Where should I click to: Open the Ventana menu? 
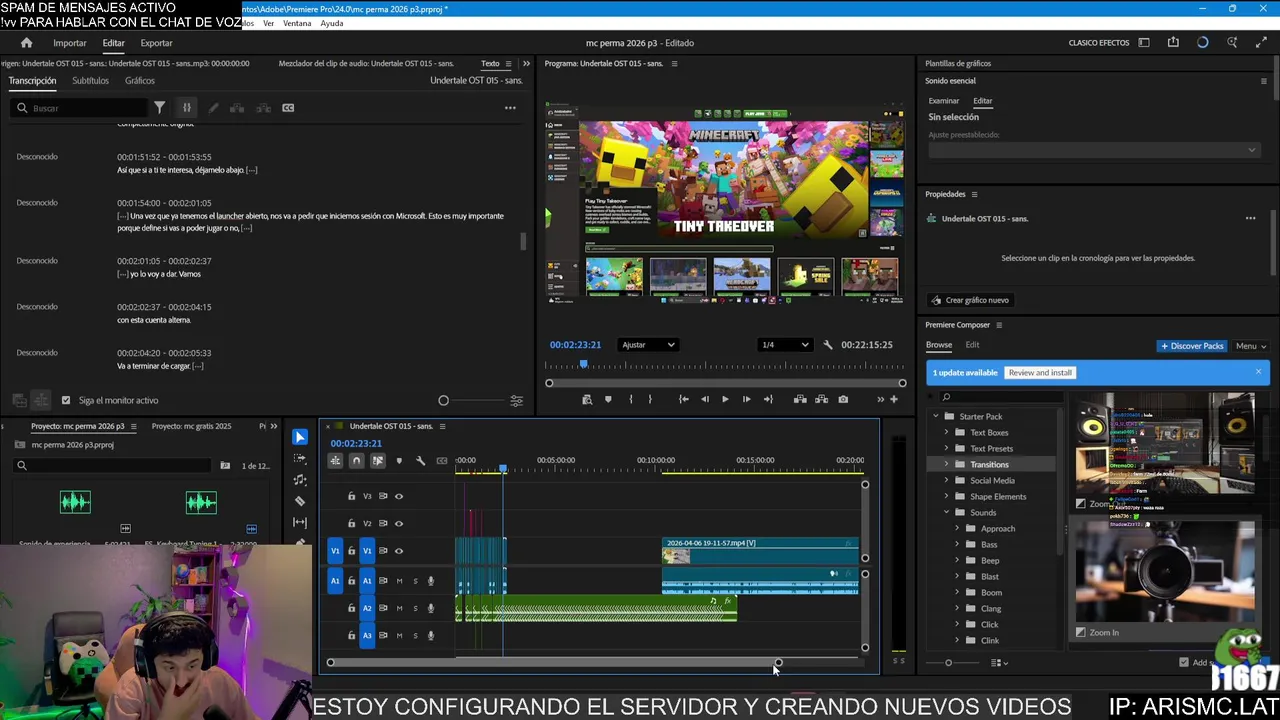[x=297, y=23]
